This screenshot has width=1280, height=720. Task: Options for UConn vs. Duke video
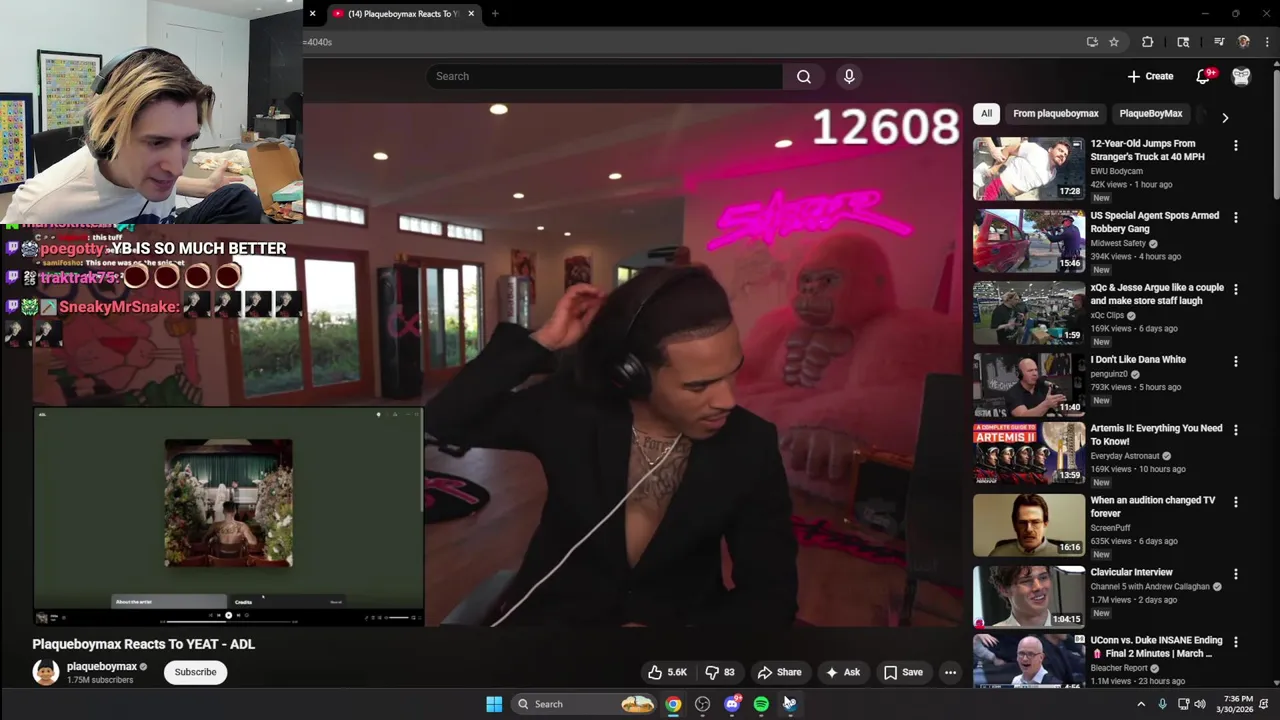coord(1235,642)
